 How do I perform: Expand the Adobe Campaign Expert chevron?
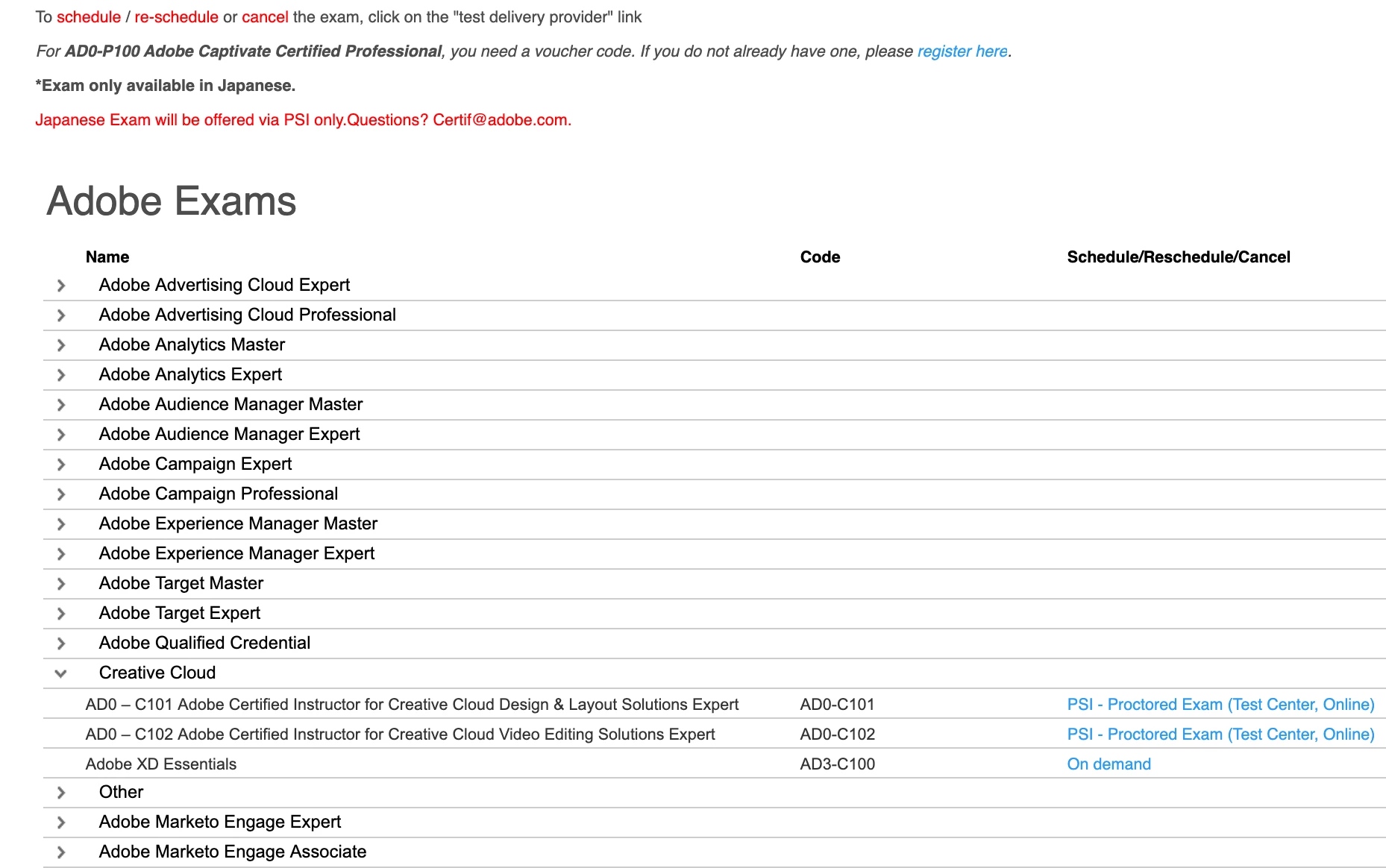(x=61, y=465)
